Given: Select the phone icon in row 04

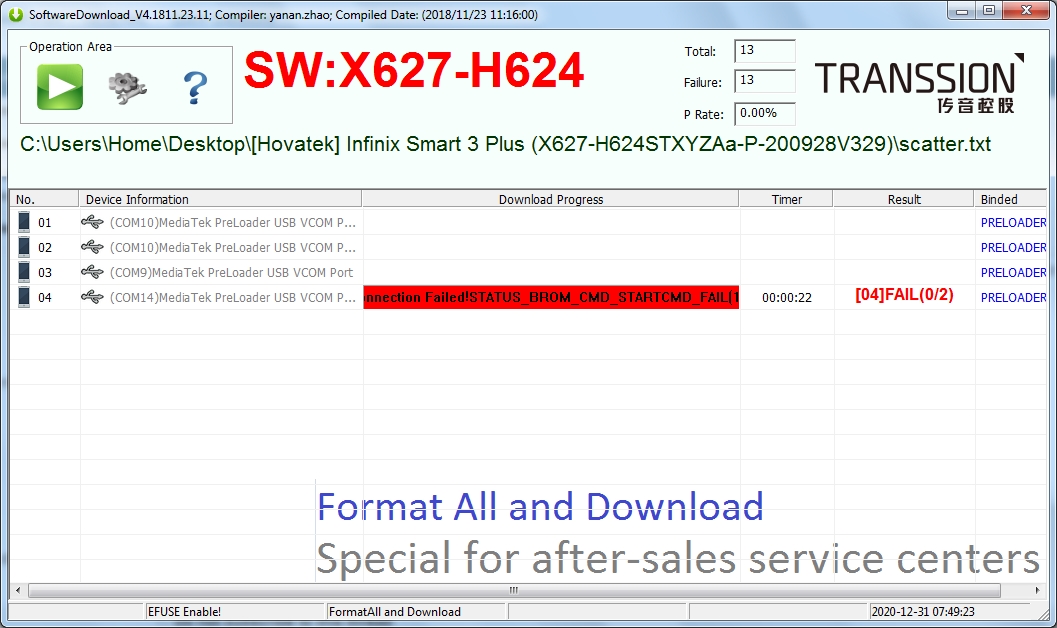Looking at the screenshot, I should coord(24,296).
